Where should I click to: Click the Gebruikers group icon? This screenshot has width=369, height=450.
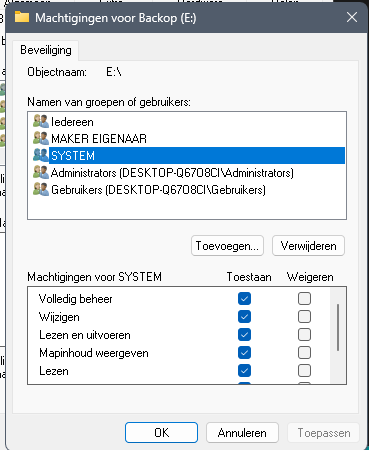pyautogui.click(x=41, y=190)
